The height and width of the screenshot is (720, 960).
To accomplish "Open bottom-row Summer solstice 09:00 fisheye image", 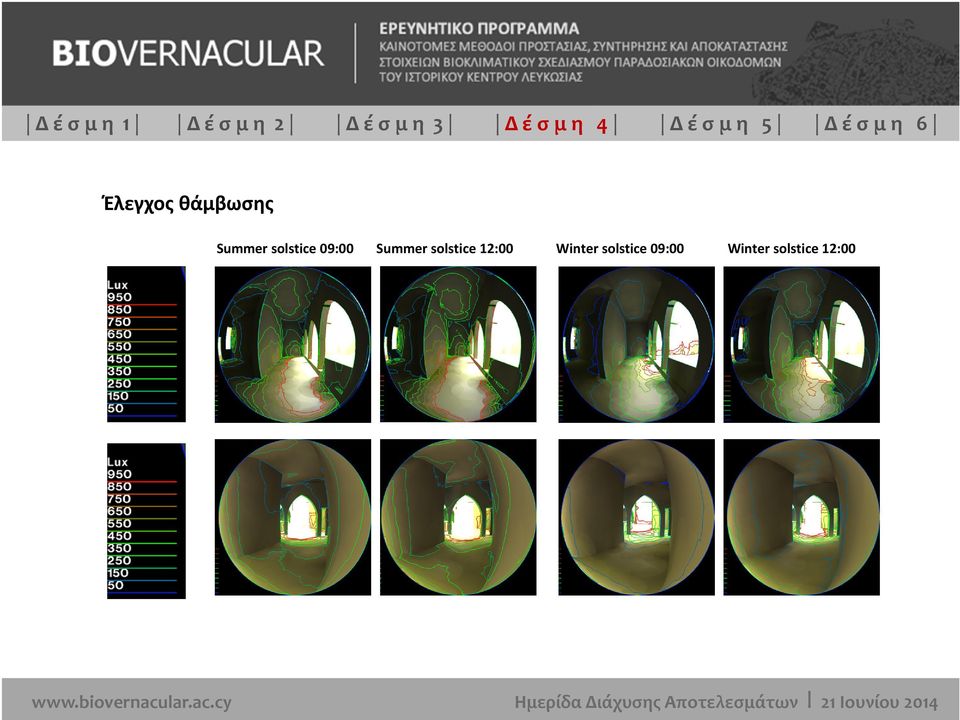I will pyautogui.click(x=293, y=517).
